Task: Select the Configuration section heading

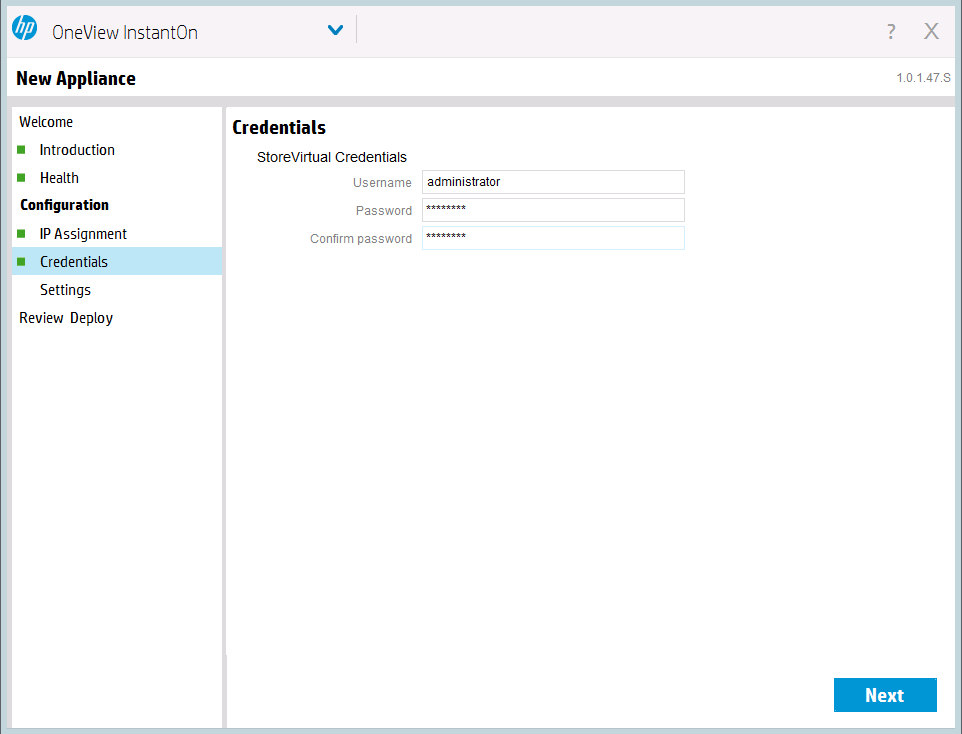Action: (x=64, y=205)
